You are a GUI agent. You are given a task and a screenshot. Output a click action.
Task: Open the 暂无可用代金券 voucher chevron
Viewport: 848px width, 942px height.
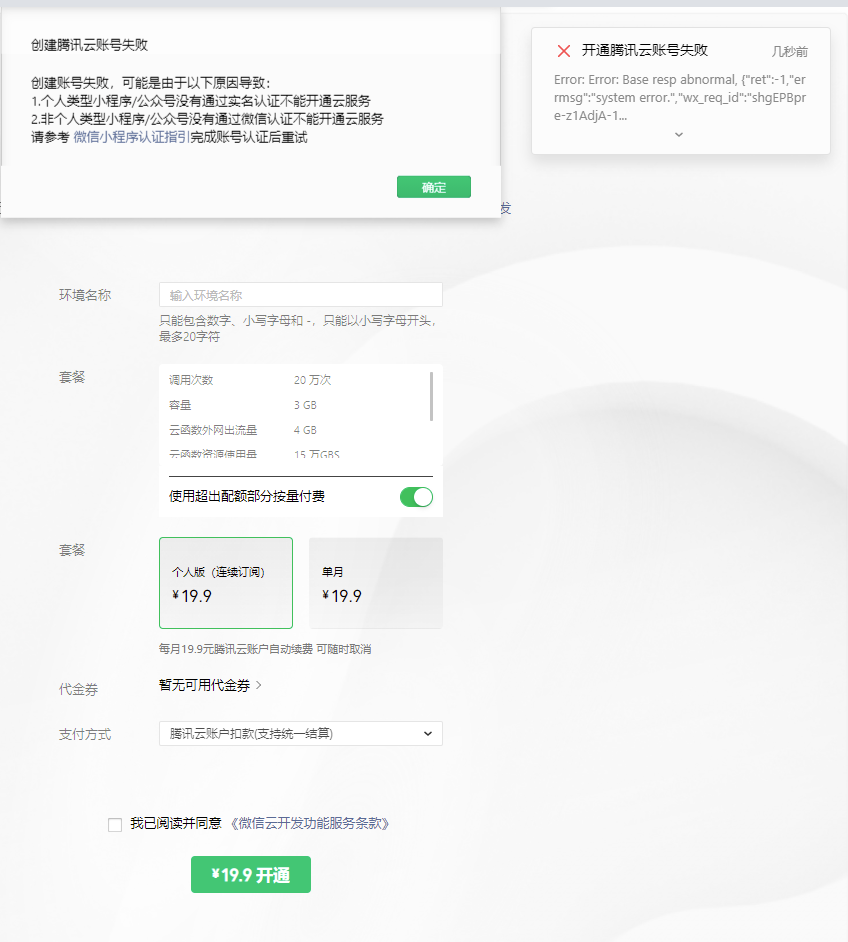[259, 685]
